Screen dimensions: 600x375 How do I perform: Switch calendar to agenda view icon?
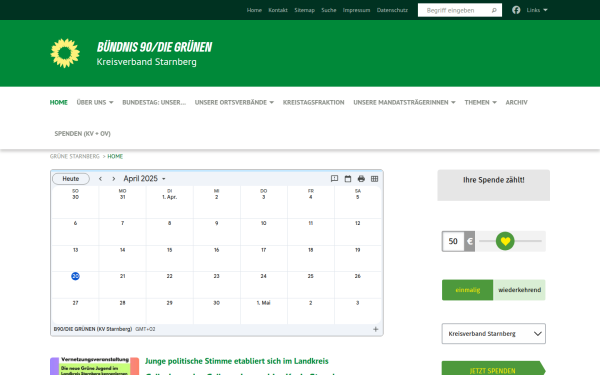[334, 179]
